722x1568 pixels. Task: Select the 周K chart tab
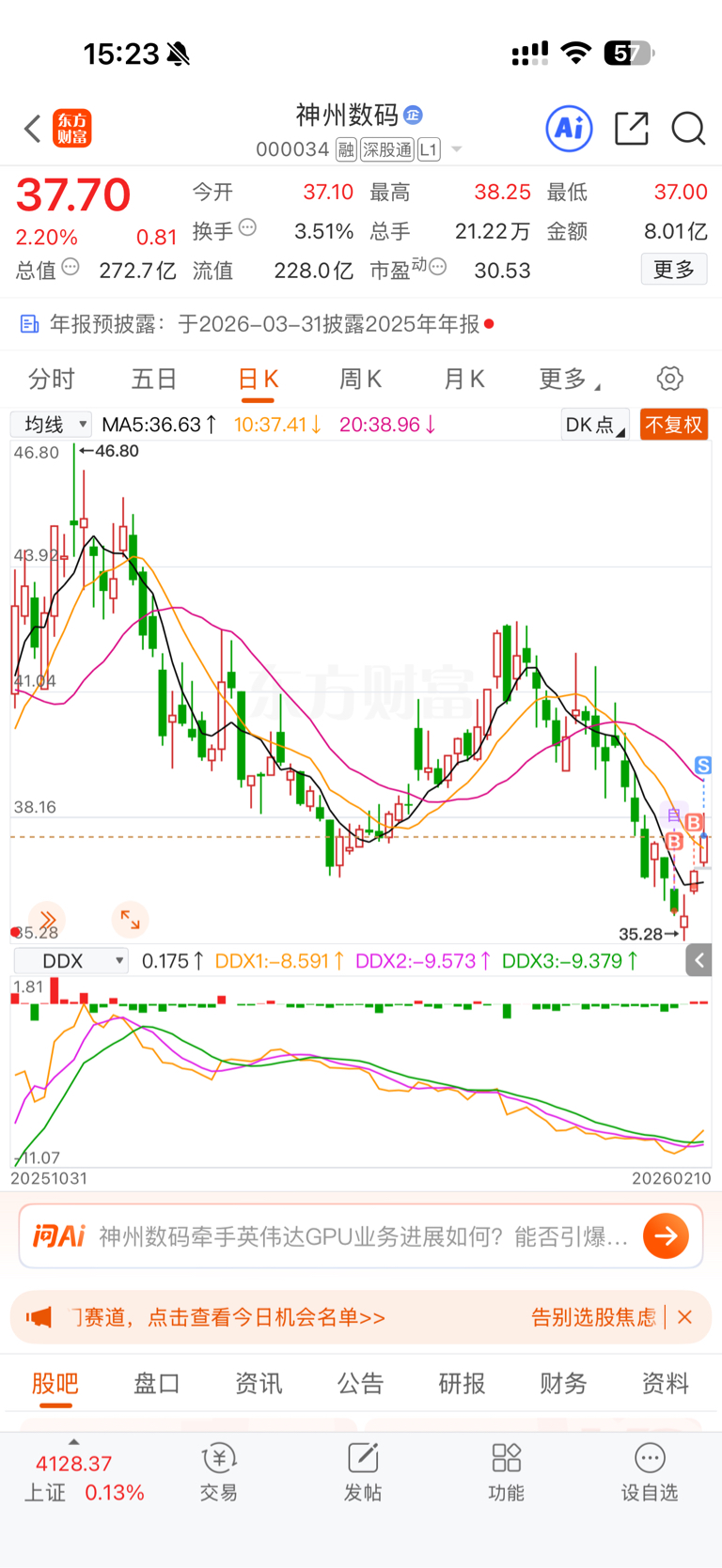(x=360, y=379)
